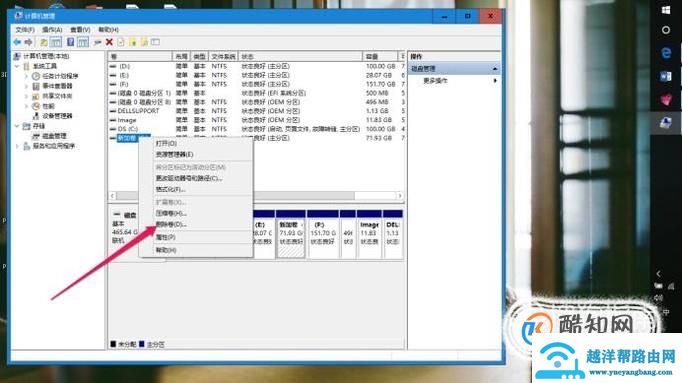Select the DELLSUPPORT row in volume list

click(257, 111)
